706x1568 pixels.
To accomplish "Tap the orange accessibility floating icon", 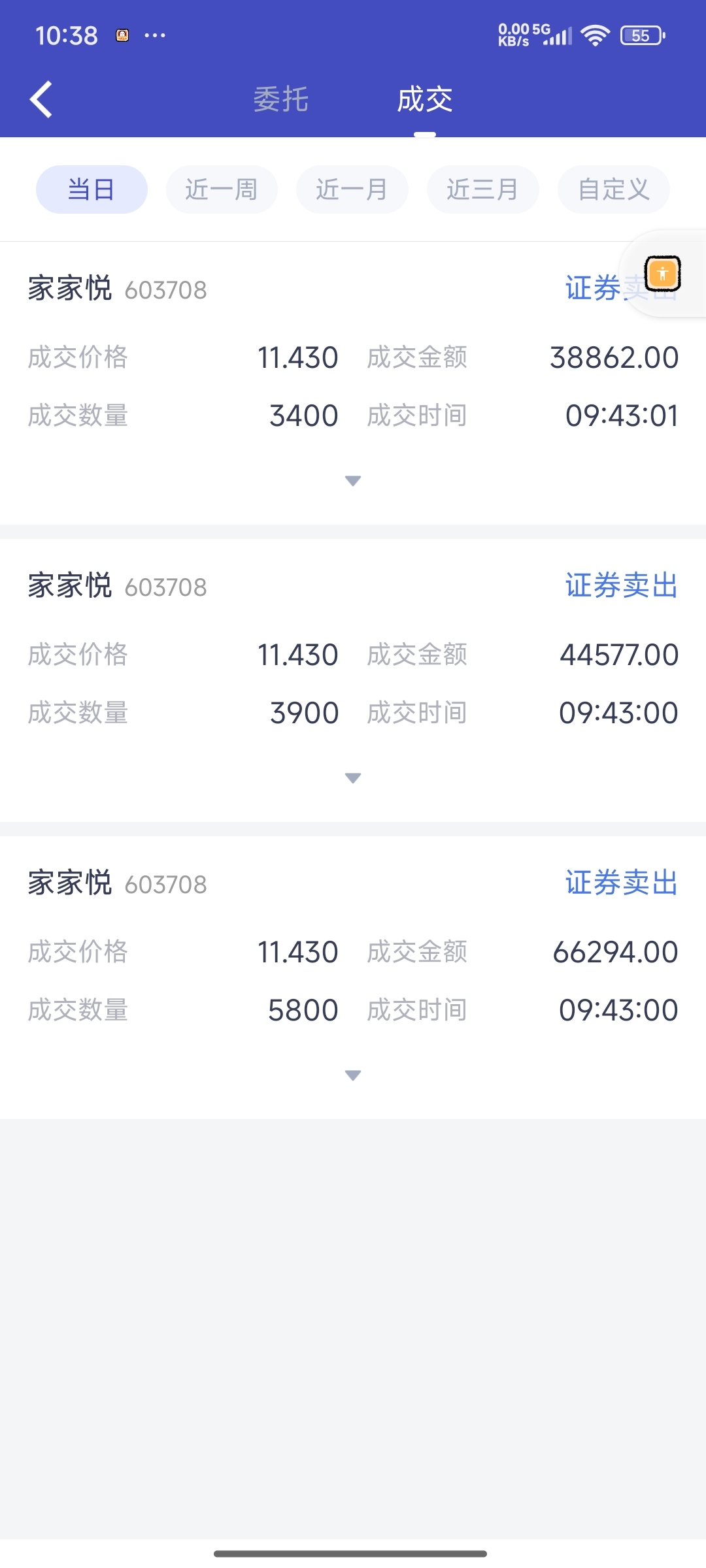I will coord(662,273).
